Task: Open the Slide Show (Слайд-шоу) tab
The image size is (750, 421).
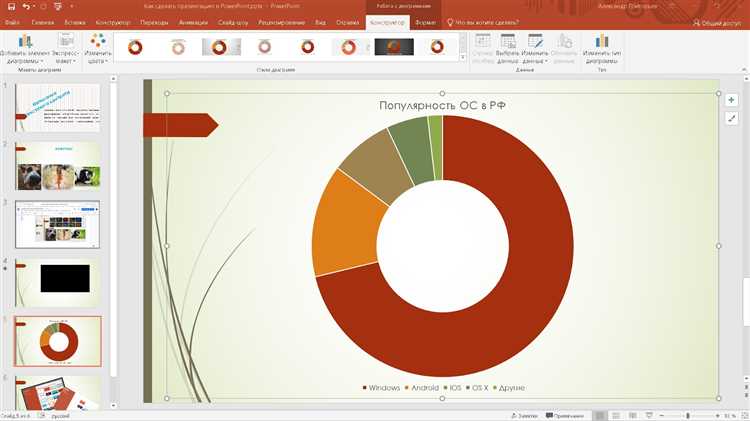Action: click(x=233, y=22)
